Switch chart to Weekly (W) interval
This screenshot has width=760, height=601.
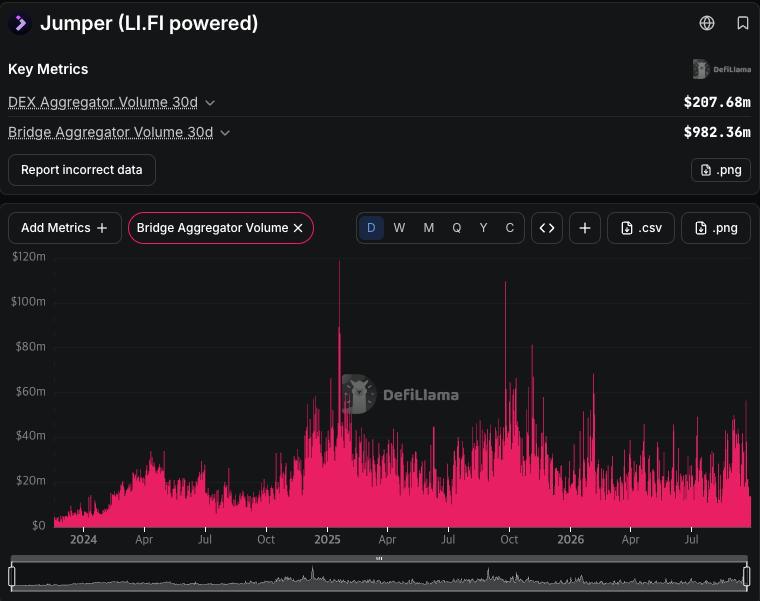click(399, 228)
